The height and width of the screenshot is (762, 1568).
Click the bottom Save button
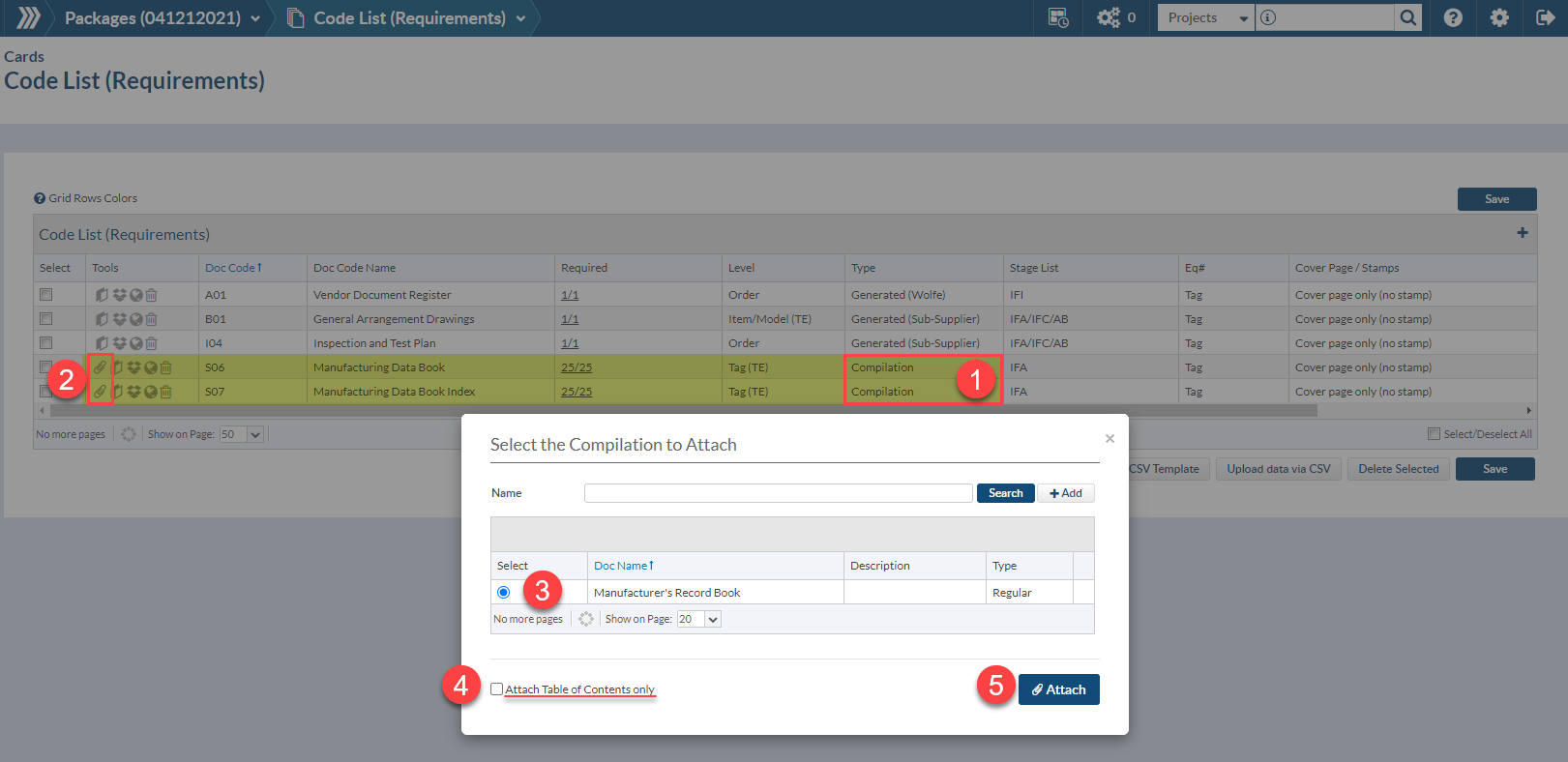(1495, 469)
